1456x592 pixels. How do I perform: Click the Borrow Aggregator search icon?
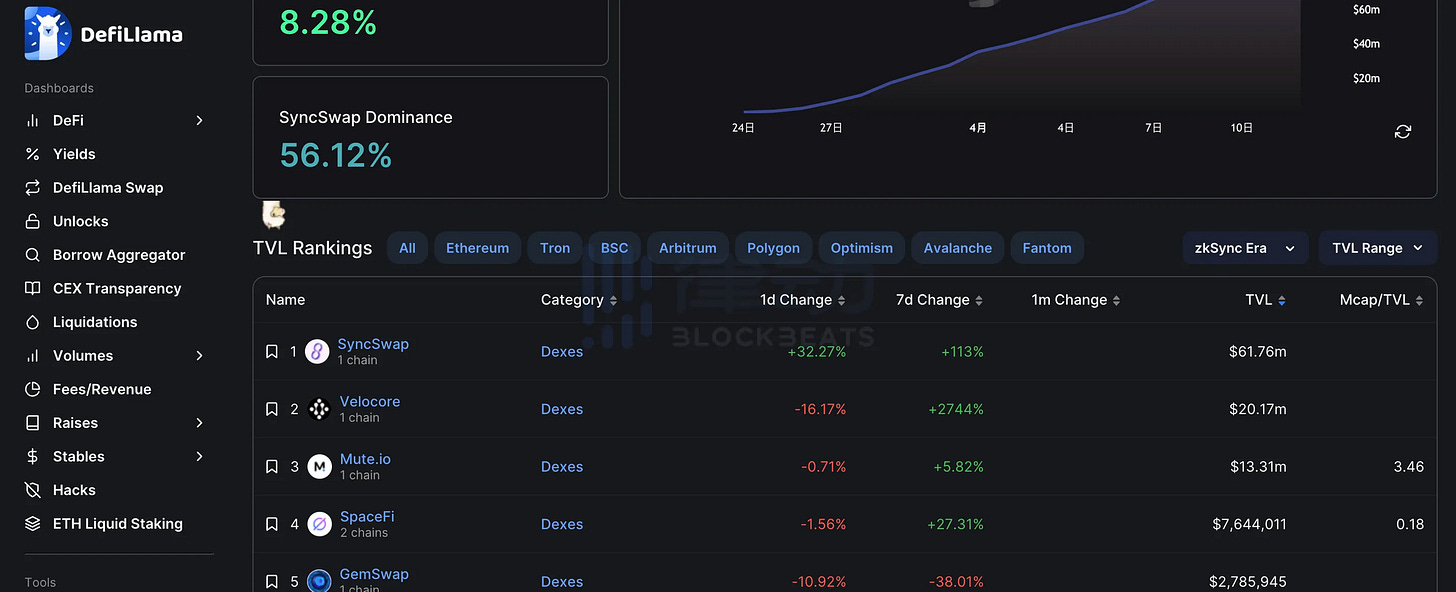(33, 255)
